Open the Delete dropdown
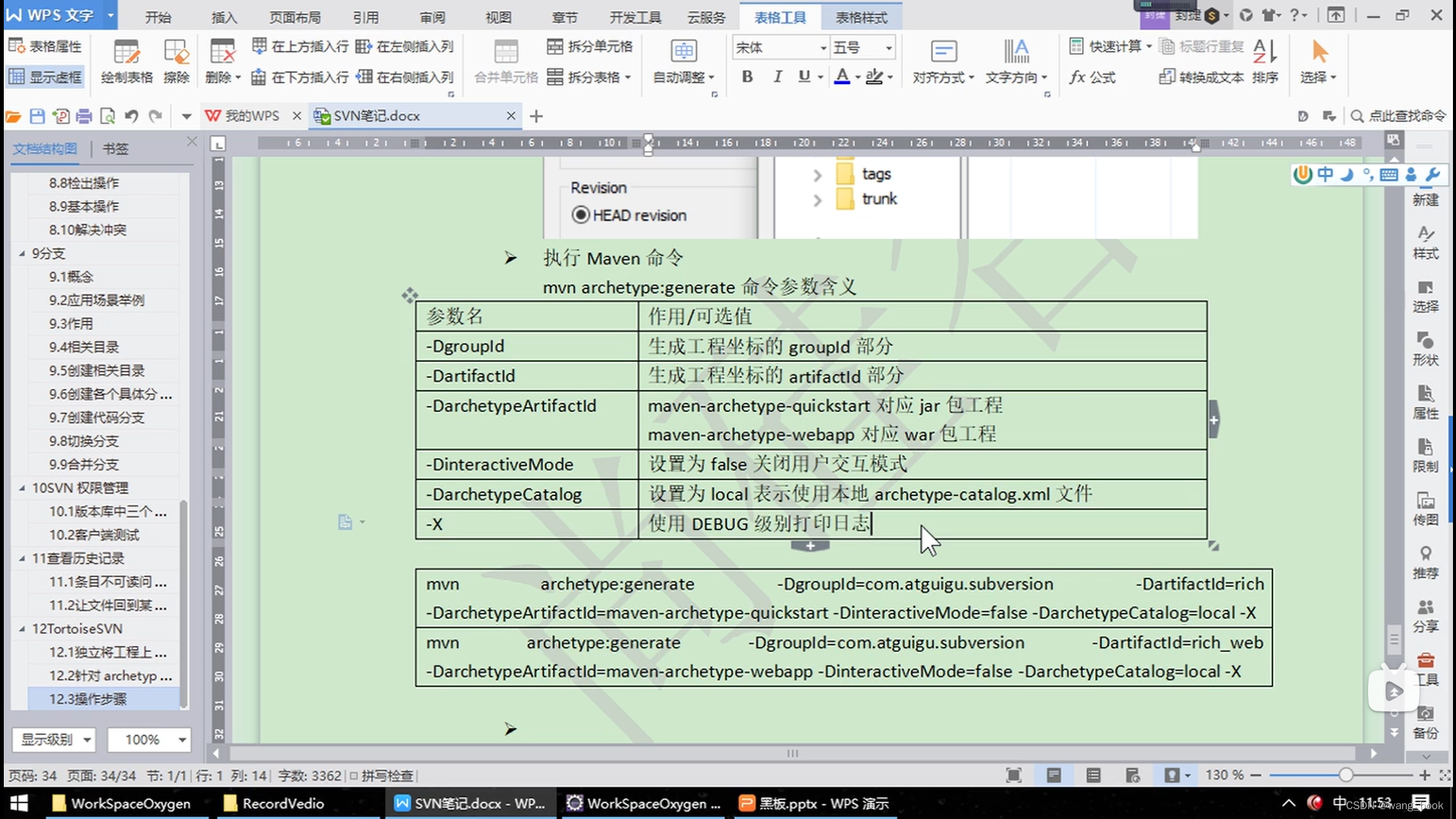The height and width of the screenshot is (819, 1456). click(222, 77)
